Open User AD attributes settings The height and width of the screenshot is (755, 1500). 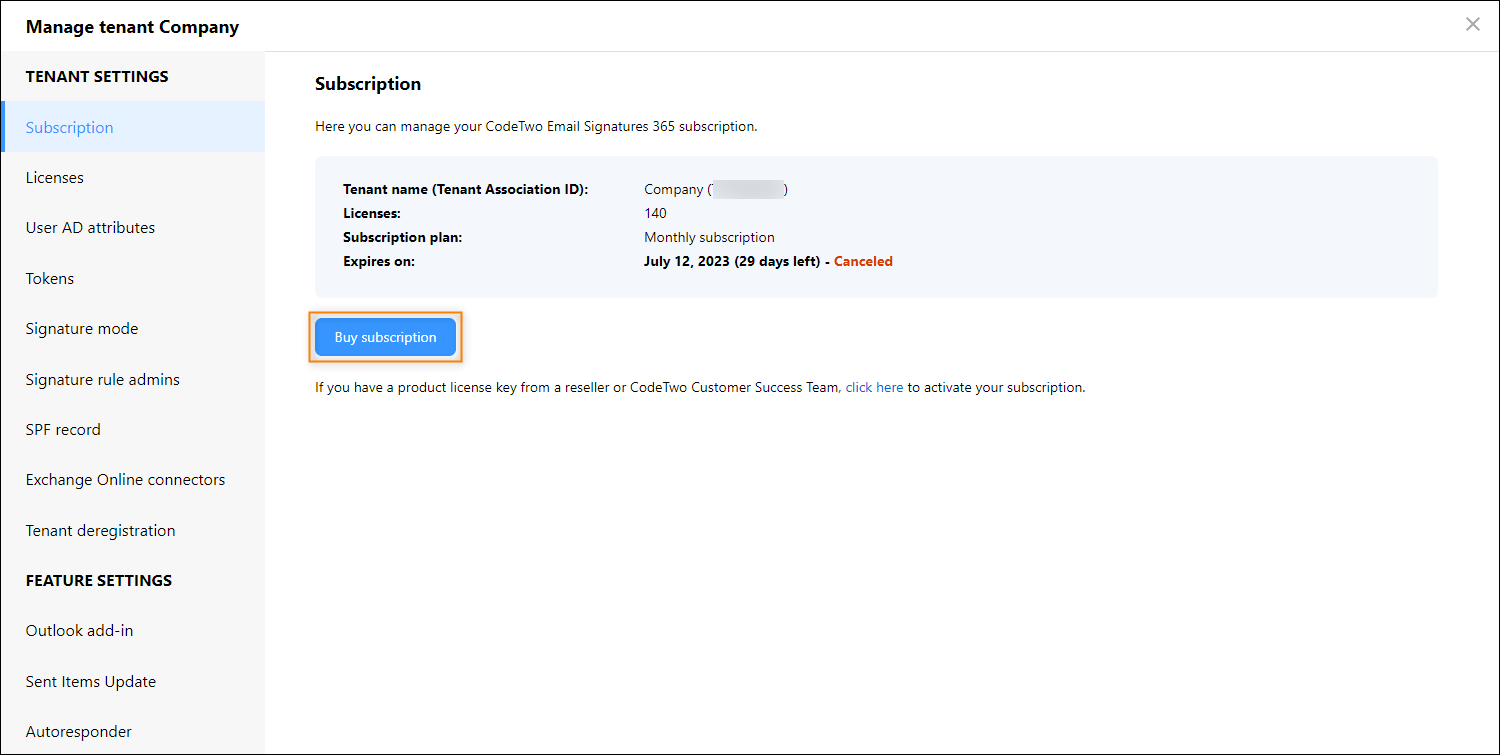click(133, 227)
